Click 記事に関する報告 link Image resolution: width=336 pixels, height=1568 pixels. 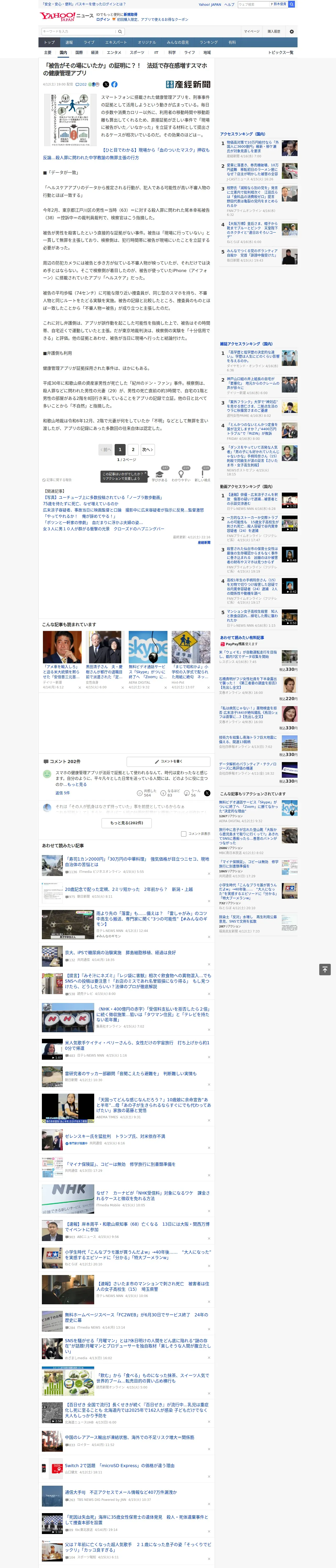(57, 480)
